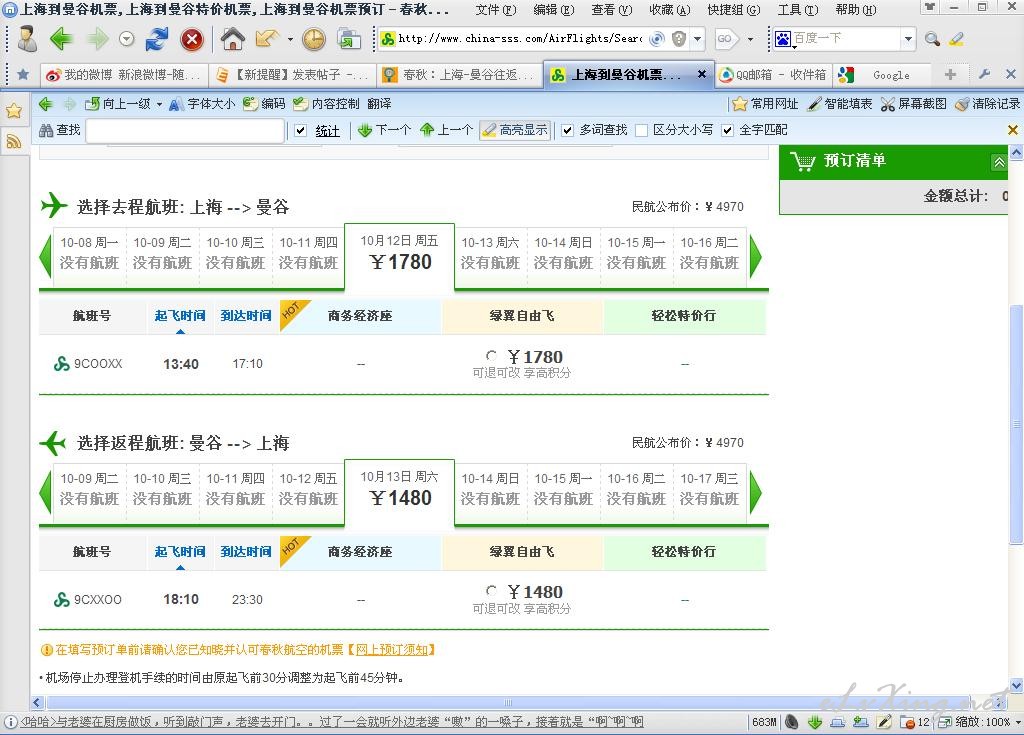Select the ¥1780 outbound fare radio button
Viewport: 1024px width, 735px height.
(x=491, y=355)
